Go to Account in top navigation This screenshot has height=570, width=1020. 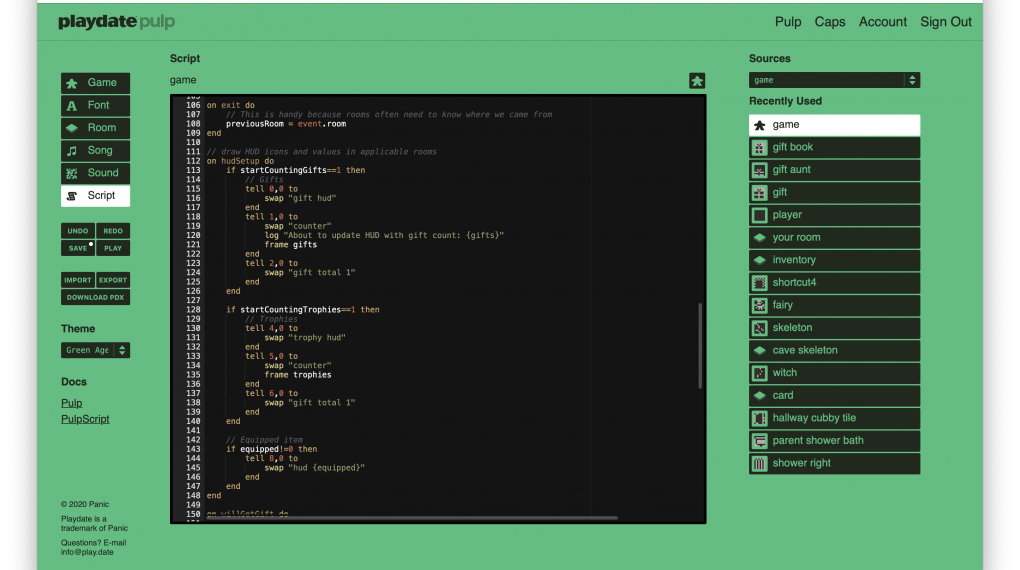coord(882,22)
